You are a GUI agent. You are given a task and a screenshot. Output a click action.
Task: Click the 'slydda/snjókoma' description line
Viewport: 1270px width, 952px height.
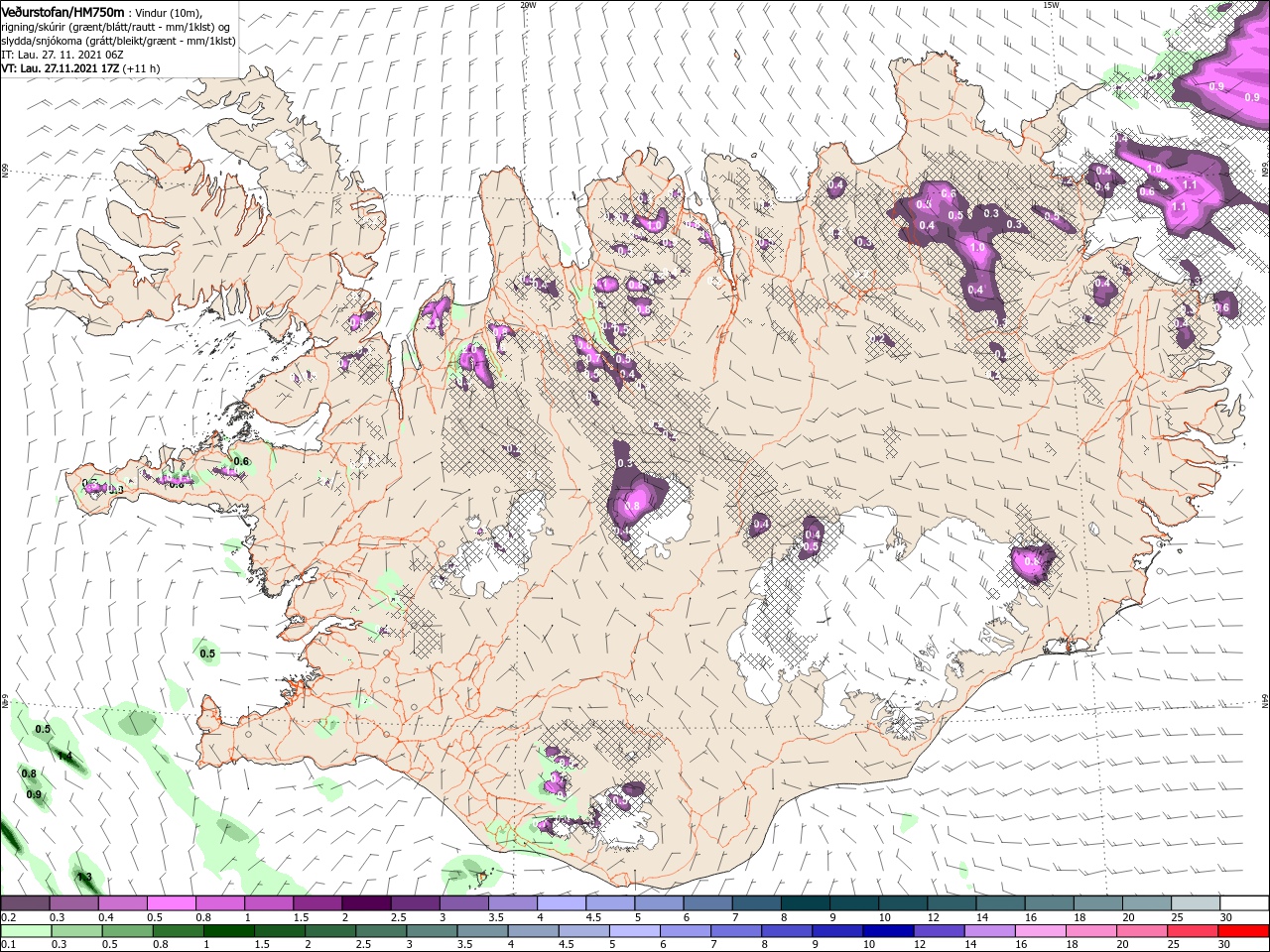(116, 41)
